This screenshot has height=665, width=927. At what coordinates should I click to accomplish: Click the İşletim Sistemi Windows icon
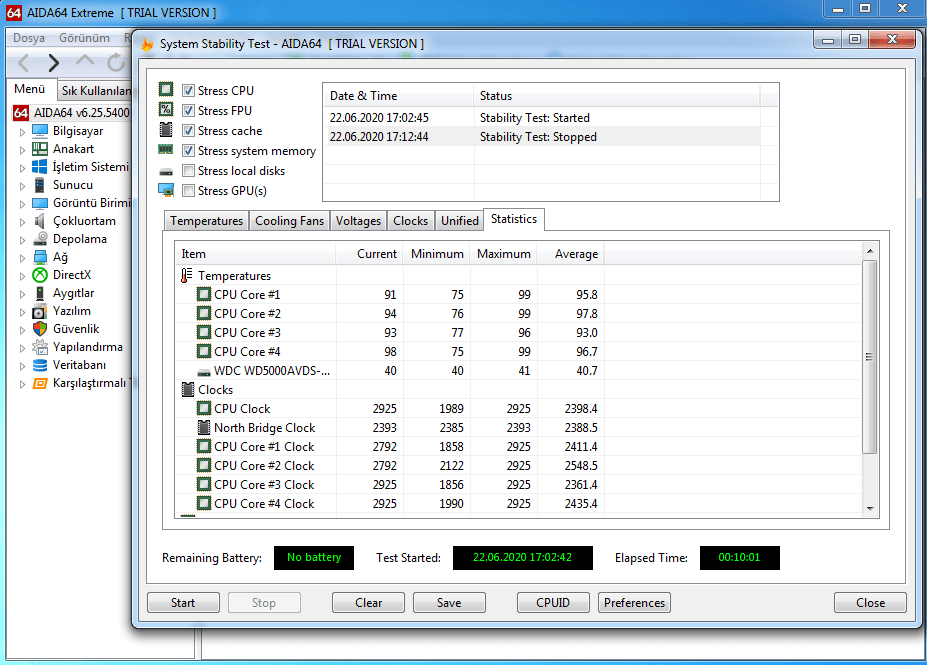40,167
